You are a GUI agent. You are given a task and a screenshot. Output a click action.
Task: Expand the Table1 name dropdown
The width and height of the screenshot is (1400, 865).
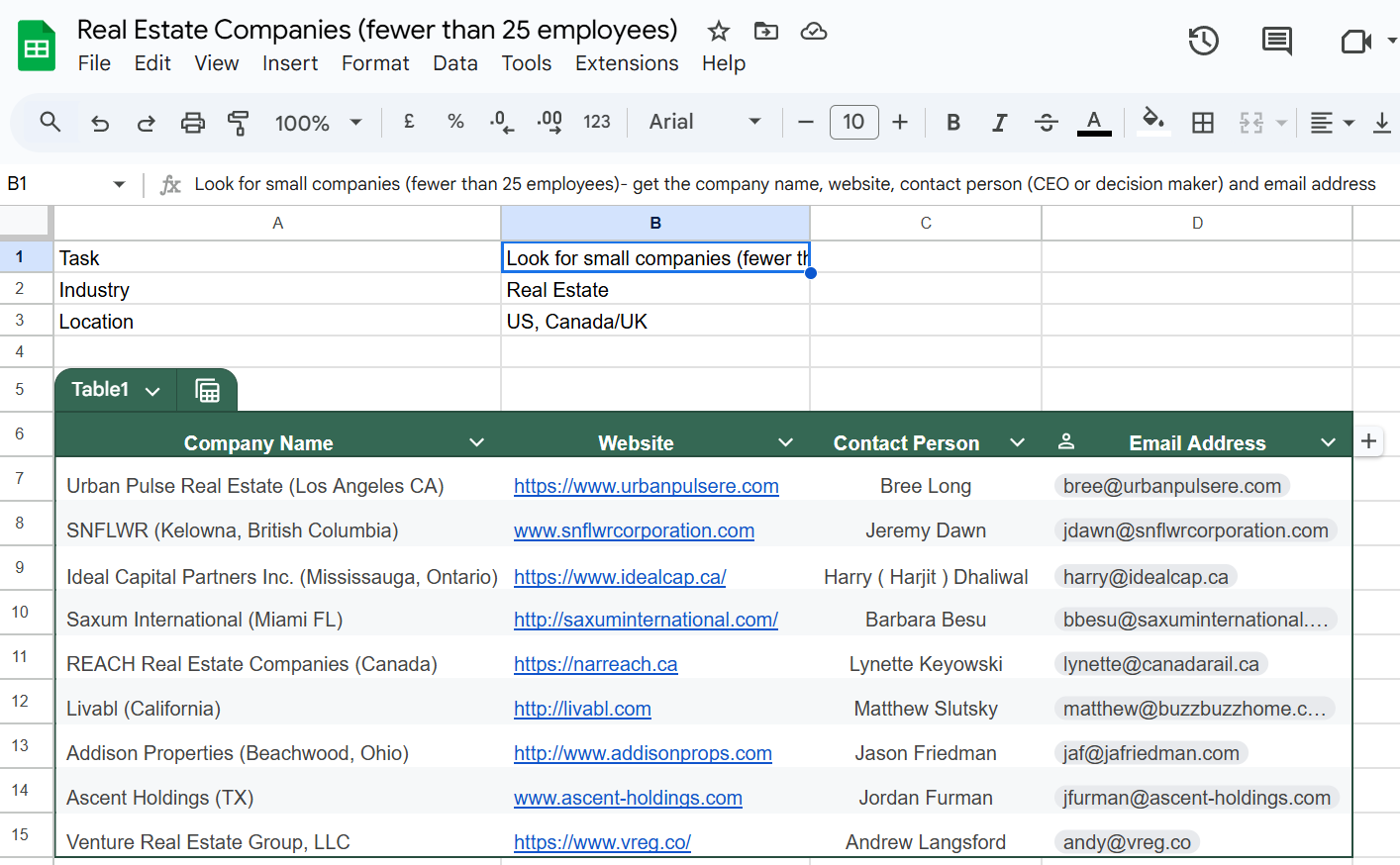pos(152,391)
